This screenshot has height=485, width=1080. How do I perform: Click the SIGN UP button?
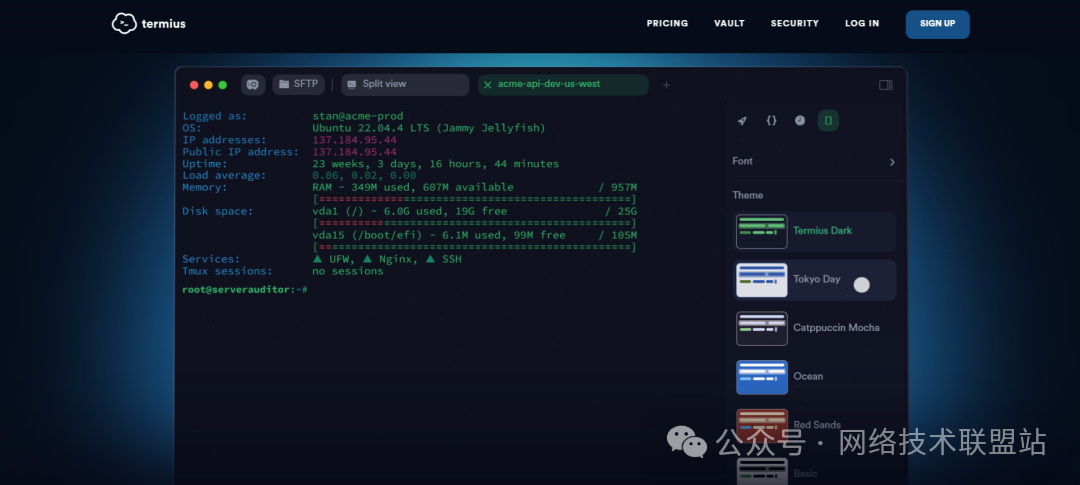937,24
